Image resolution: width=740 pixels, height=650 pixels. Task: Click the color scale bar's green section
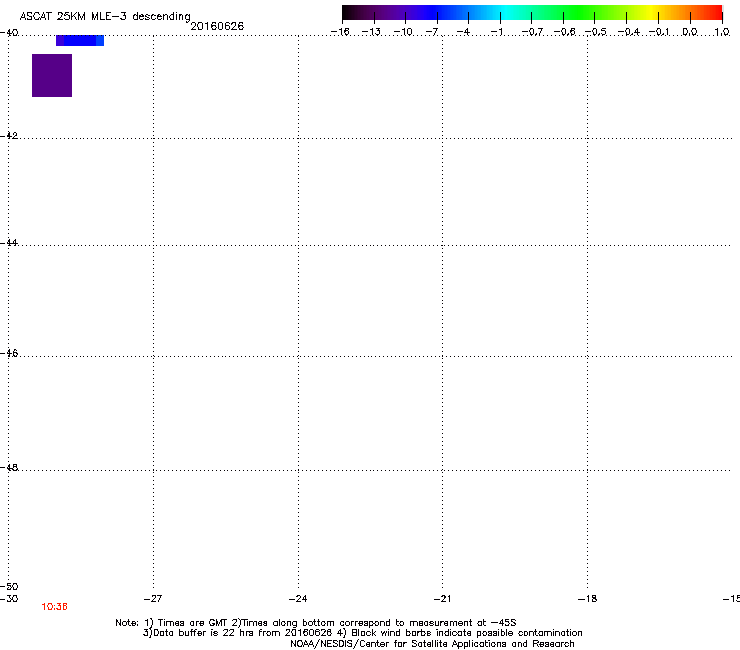[x=579, y=13]
